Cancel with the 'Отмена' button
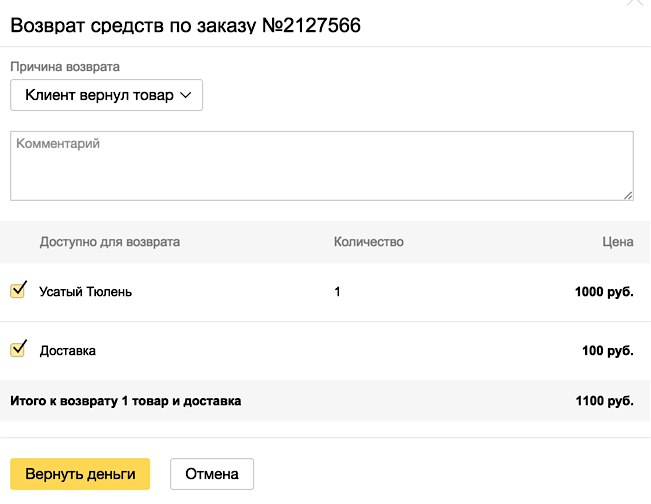 (212, 474)
